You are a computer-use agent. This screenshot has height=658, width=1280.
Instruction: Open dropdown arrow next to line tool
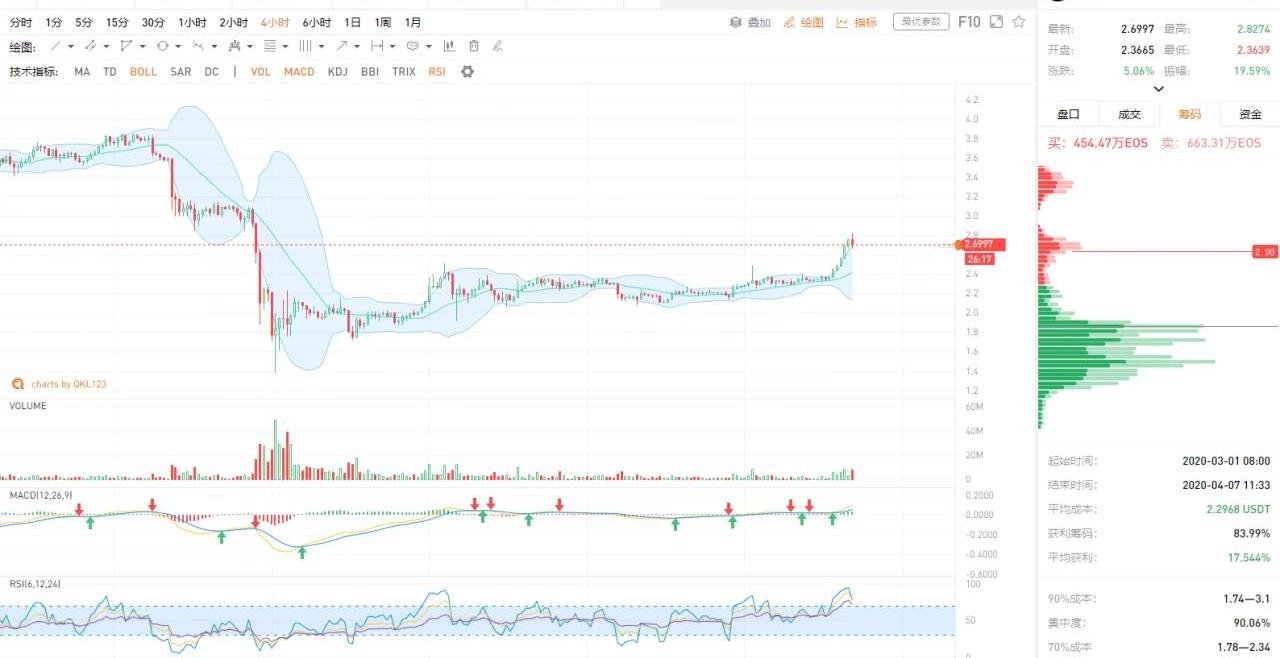tap(72, 46)
